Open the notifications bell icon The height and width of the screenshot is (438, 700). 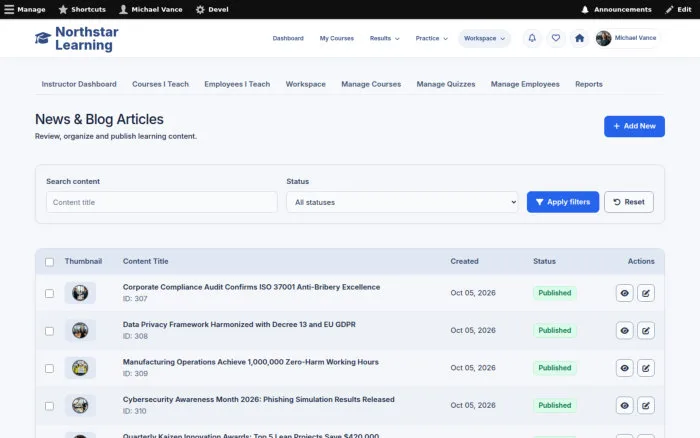(532, 38)
